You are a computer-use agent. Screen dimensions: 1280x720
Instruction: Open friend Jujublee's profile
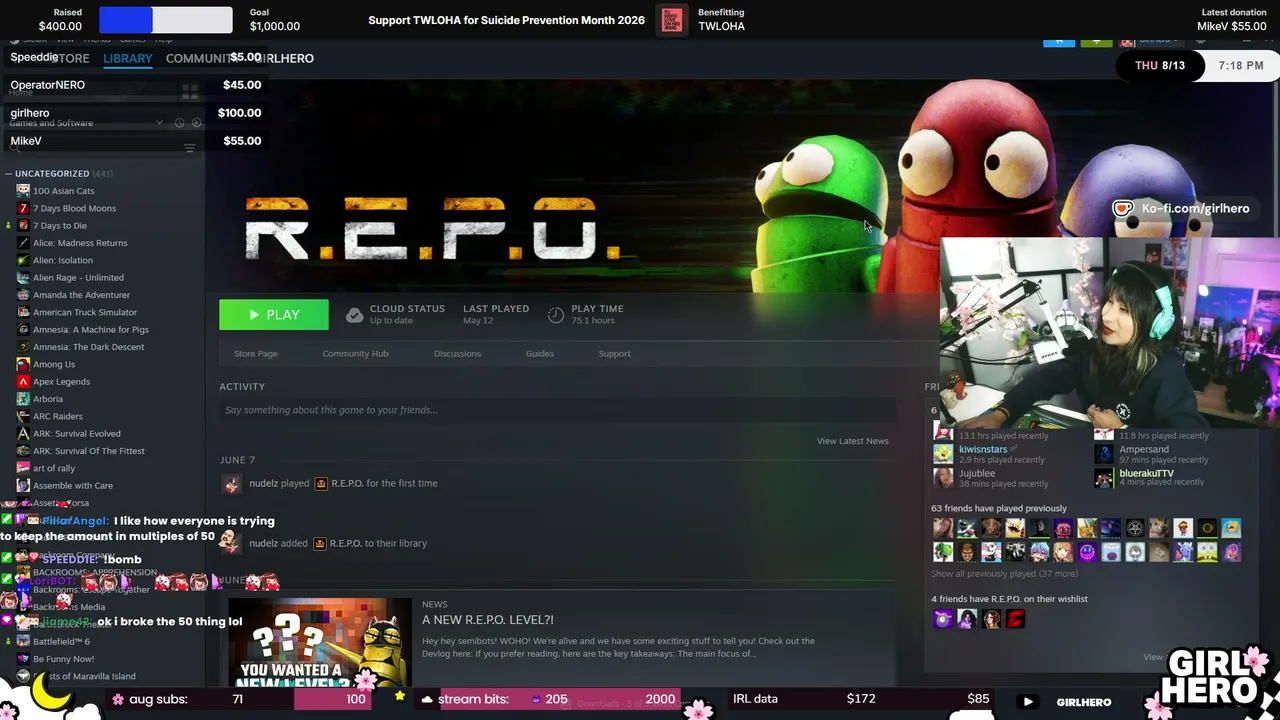click(977, 473)
